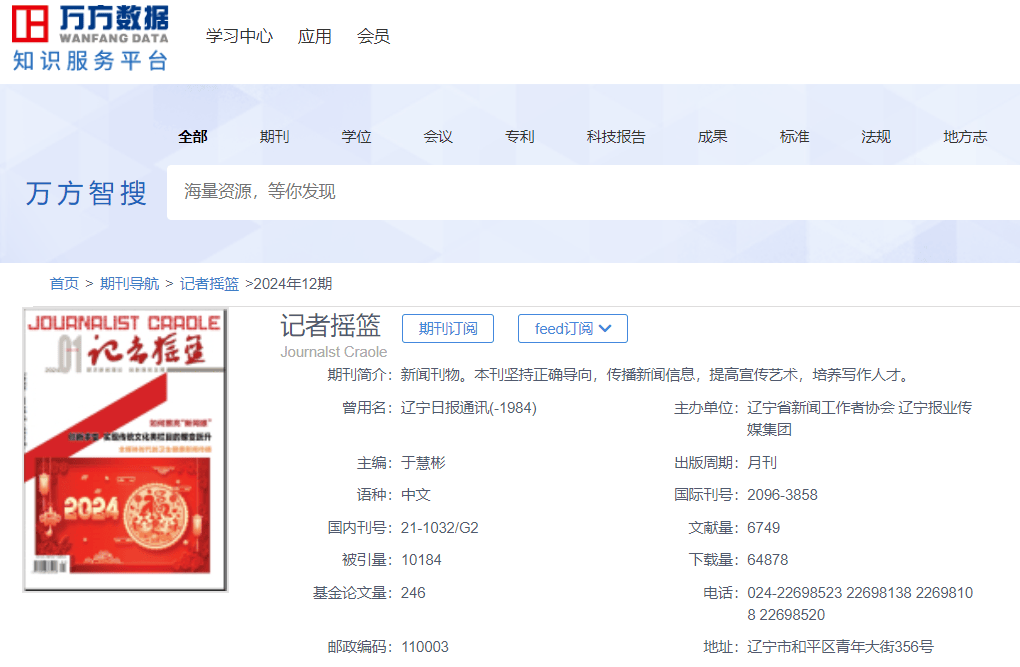
Task: Open the 会员 menu
Action: click(x=373, y=36)
